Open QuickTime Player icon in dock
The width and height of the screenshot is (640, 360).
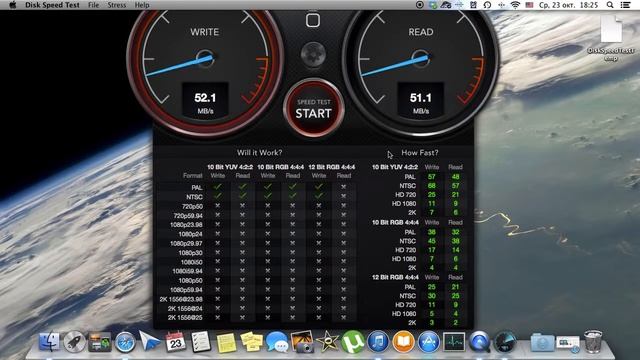click(x=479, y=342)
